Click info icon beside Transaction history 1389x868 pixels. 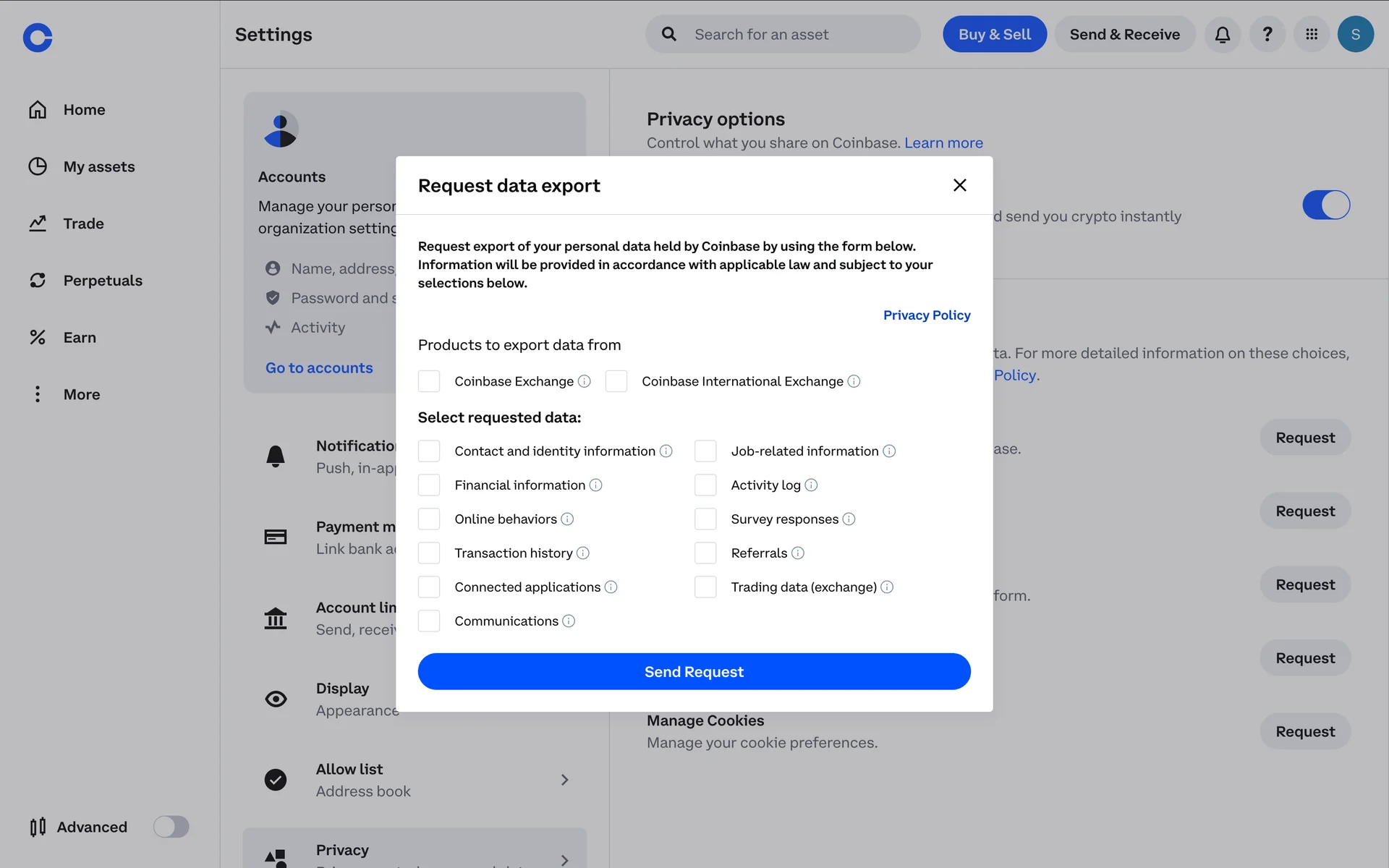coord(583,553)
